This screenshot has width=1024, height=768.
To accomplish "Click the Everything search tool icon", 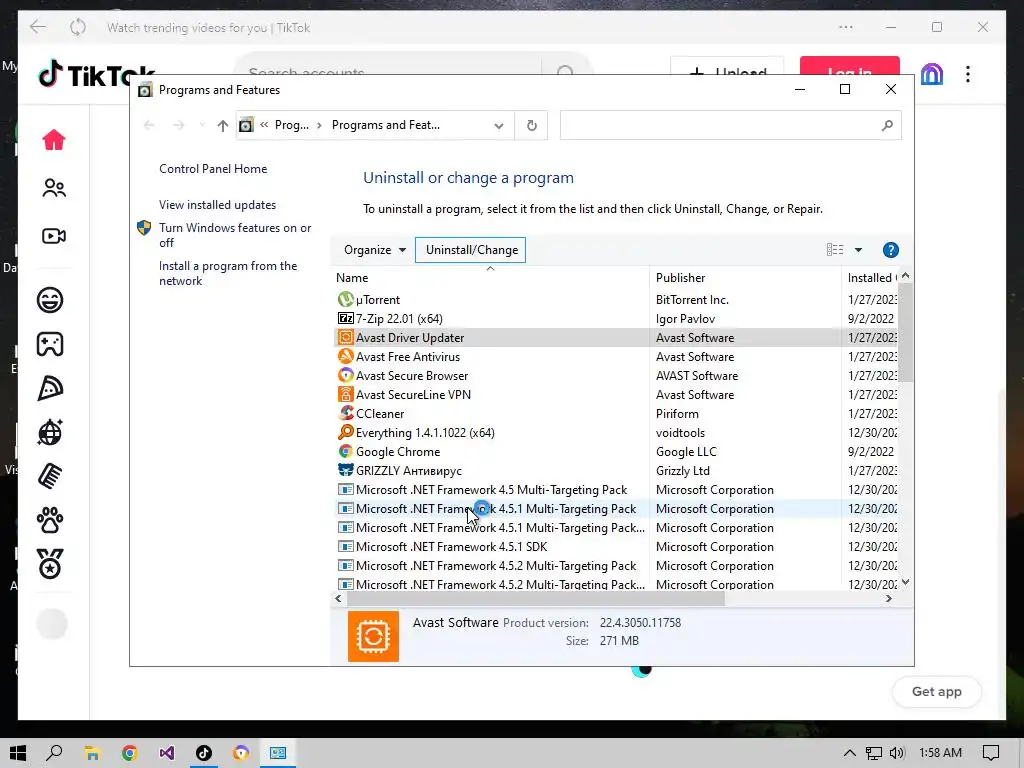I will pyautogui.click(x=345, y=432).
